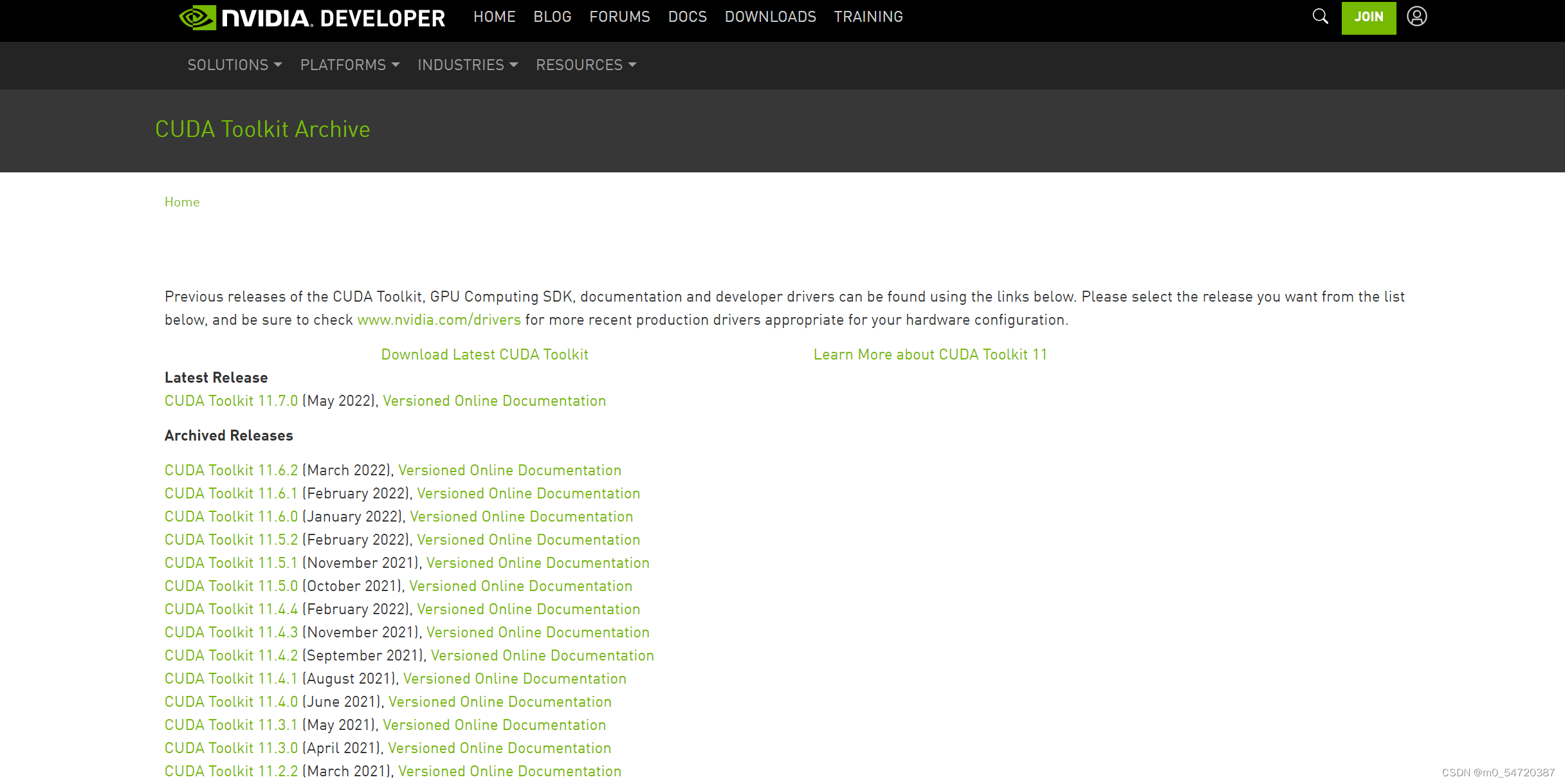Go to the BLOG menu item
Viewport: 1565px width, 784px height.
pyautogui.click(x=552, y=17)
